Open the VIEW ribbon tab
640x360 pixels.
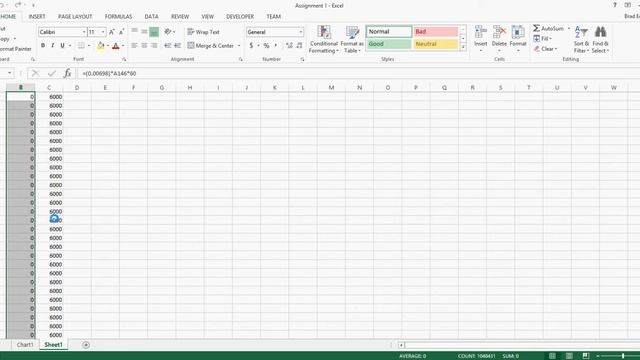pyautogui.click(x=207, y=16)
